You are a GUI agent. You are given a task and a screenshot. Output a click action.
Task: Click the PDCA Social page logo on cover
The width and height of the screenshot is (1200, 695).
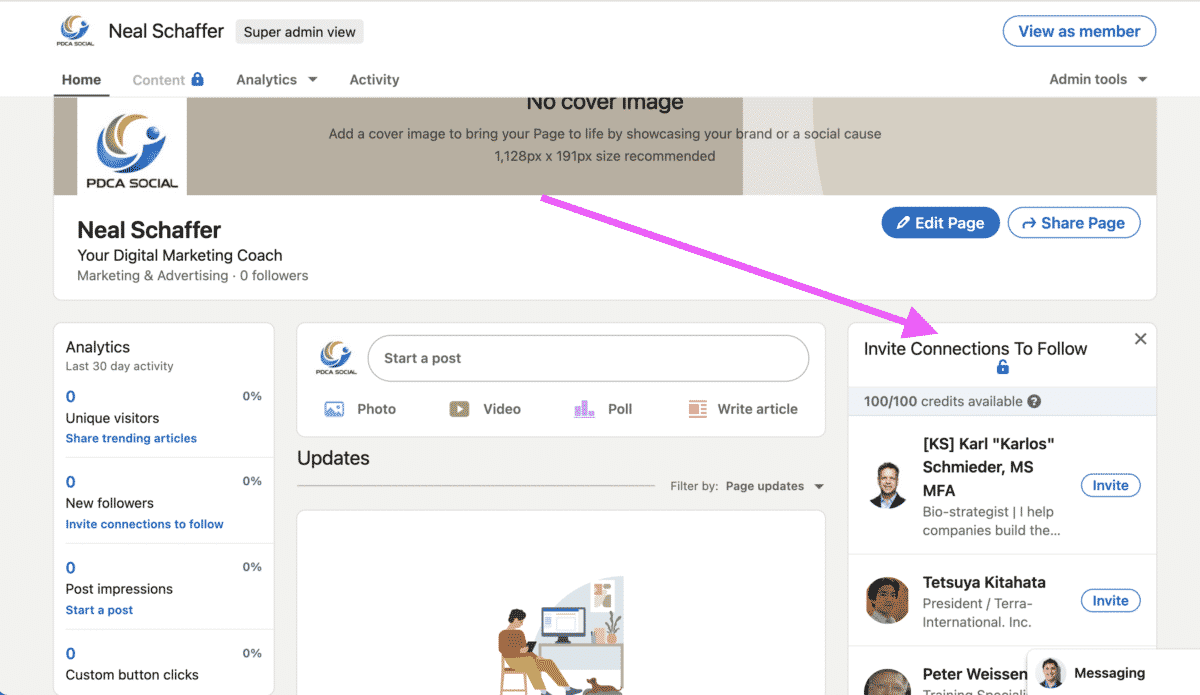click(x=131, y=148)
